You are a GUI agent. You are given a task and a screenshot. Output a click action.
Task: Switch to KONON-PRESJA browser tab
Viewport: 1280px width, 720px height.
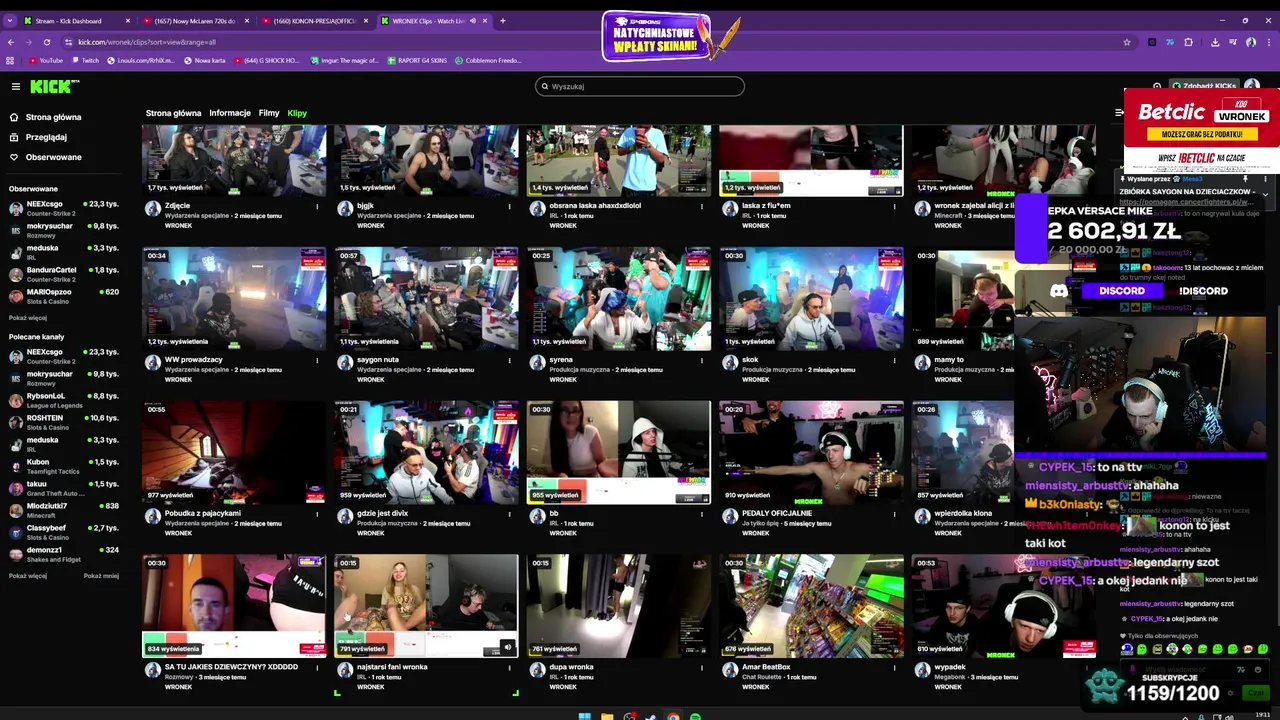[313, 21]
